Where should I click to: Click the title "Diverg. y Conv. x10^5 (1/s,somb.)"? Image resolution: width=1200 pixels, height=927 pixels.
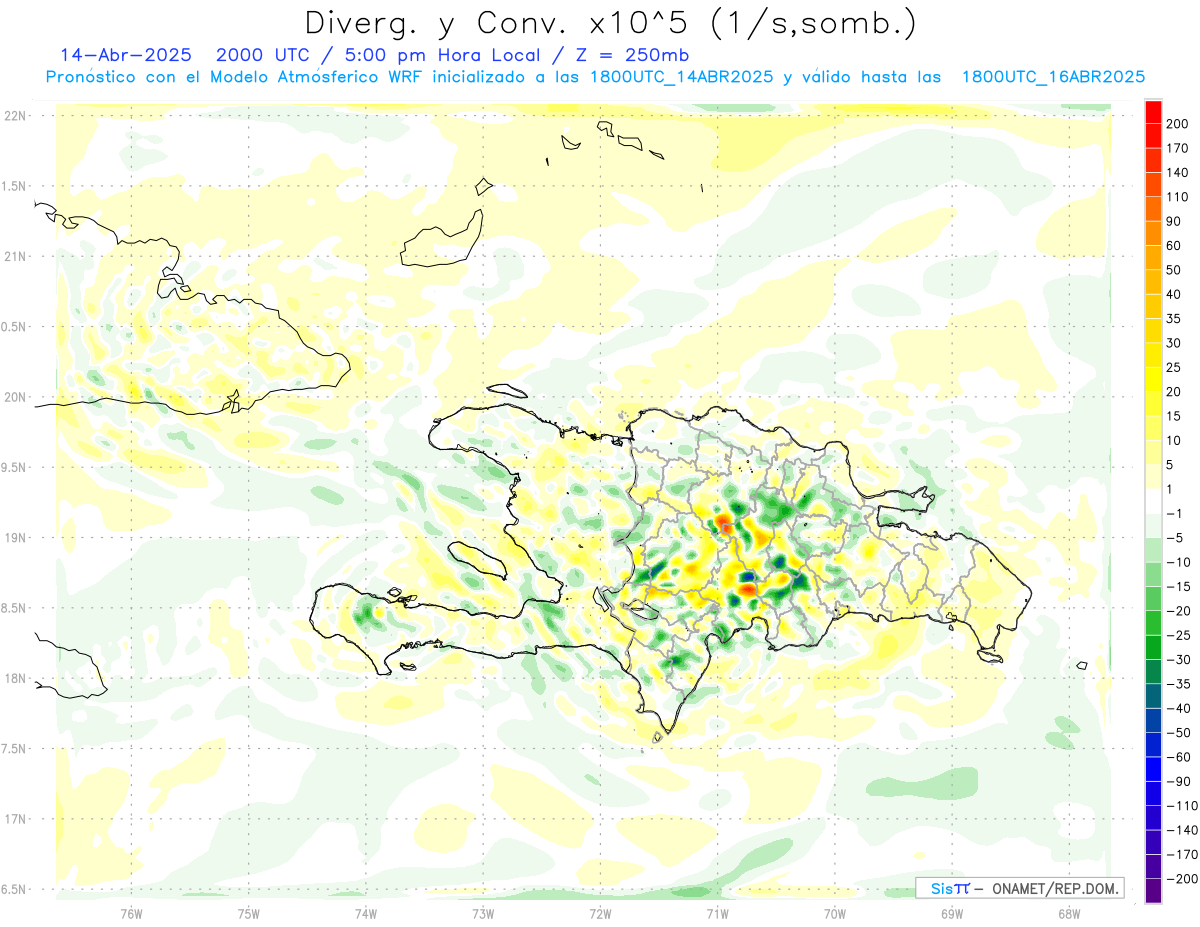[x=610, y=24]
